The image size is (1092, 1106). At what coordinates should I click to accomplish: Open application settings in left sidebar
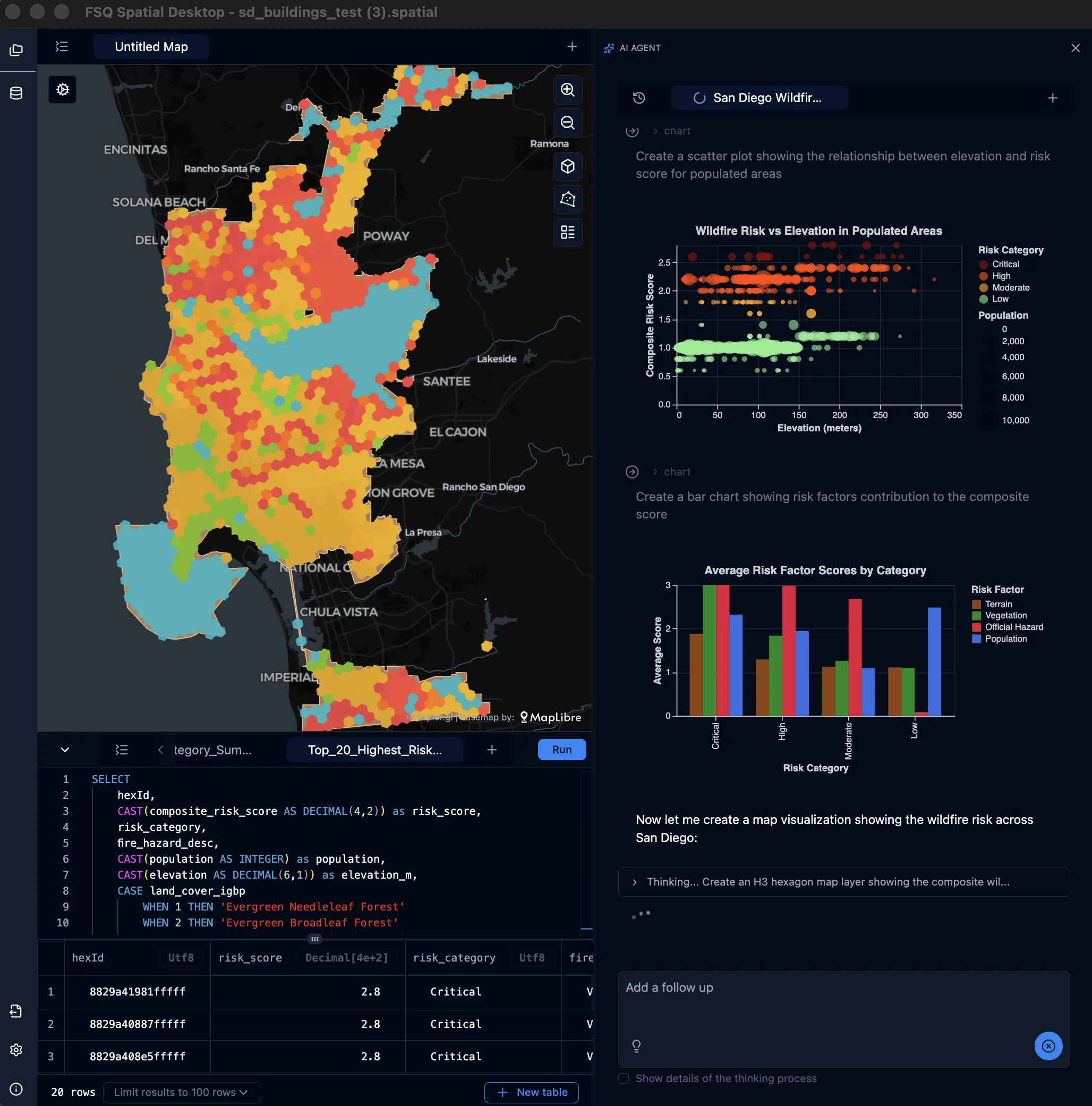pyautogui.click(x=16, y=1049)
